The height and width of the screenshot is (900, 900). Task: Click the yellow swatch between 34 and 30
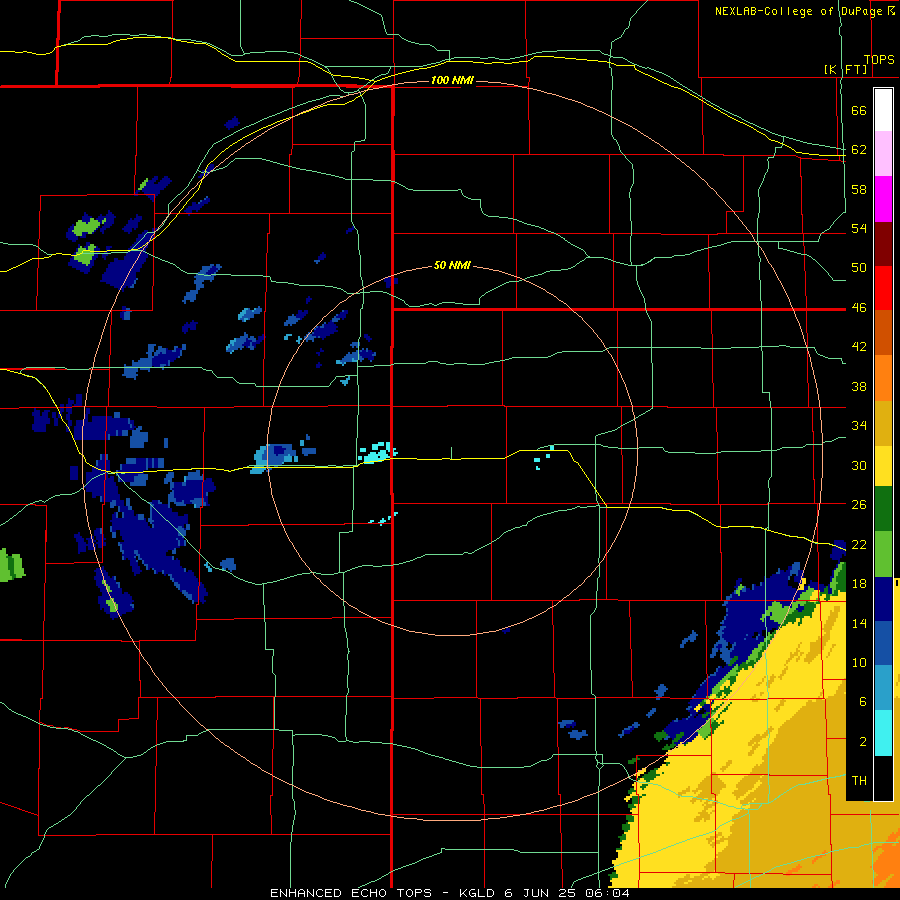pyautogui.click(x=883, y=466)
